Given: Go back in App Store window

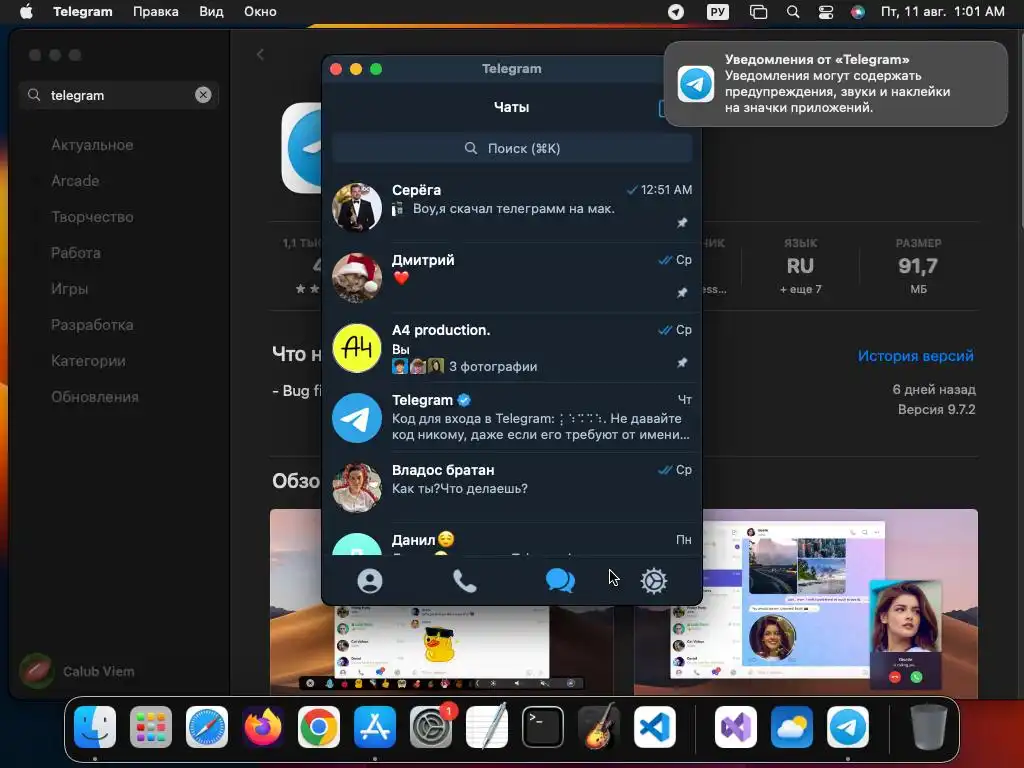Looking at the screenshot, I should [260, 55].
